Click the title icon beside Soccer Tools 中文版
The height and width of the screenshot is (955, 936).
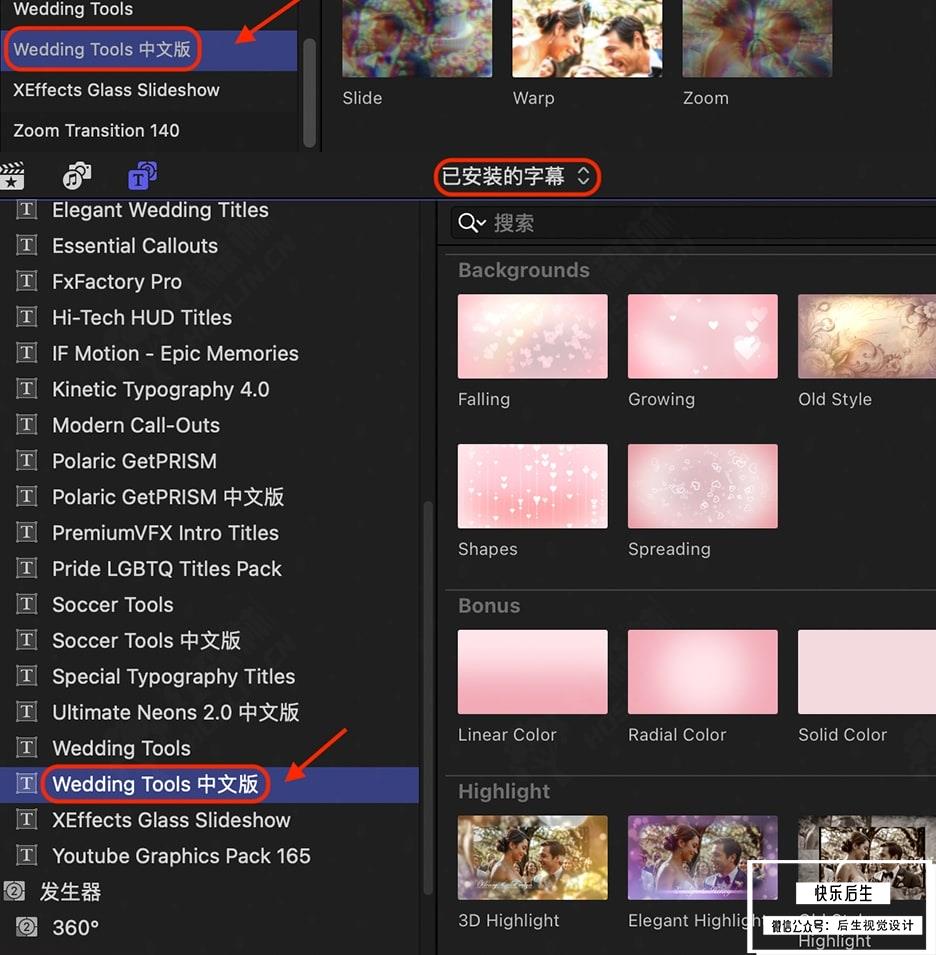[26, 640]
